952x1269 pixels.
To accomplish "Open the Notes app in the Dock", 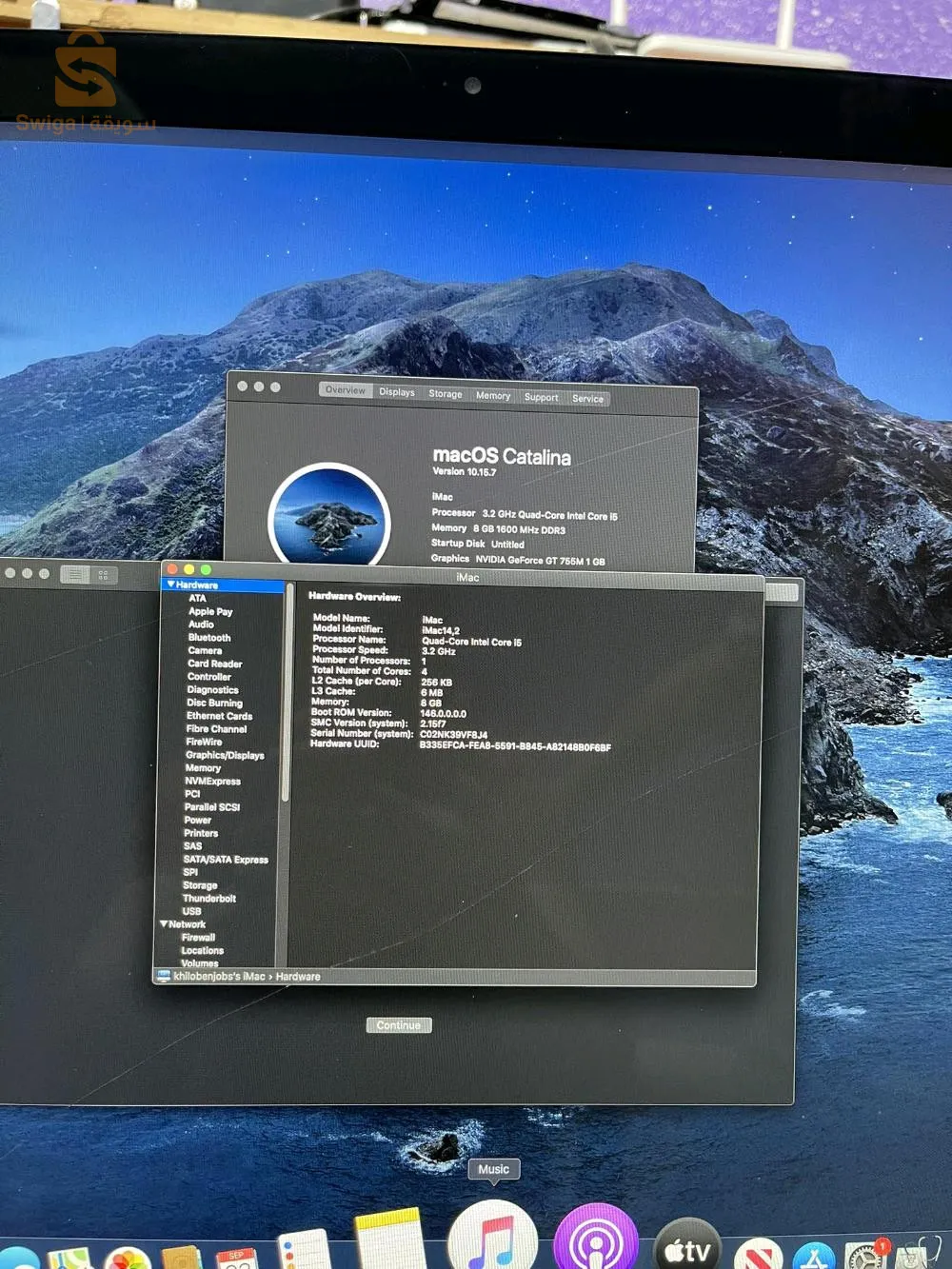I will coord(388,1241).
